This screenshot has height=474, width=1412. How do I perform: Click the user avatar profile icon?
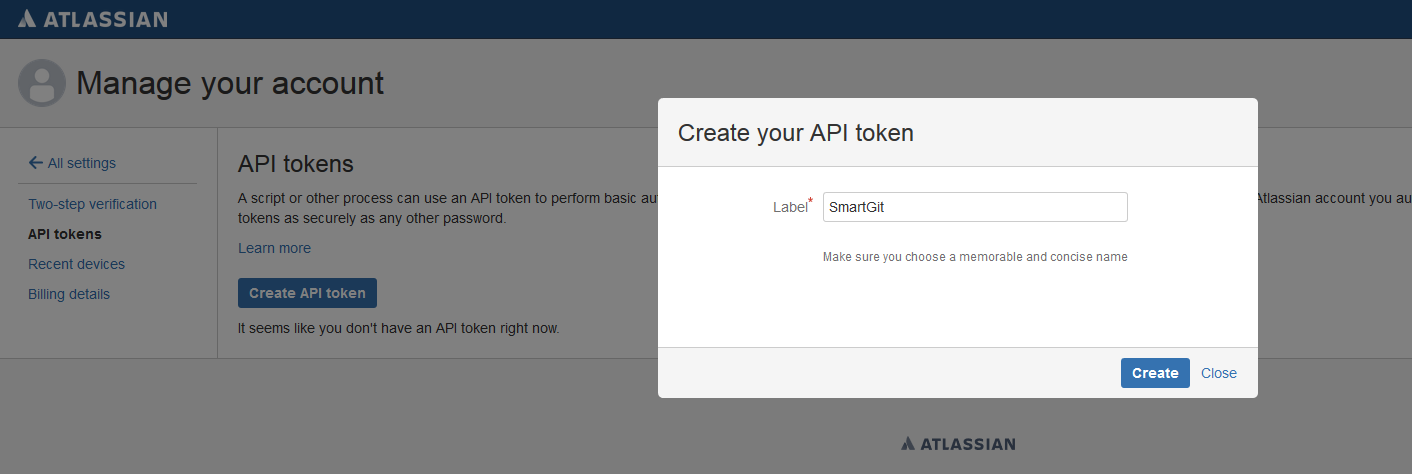click(x=42, y=83)
